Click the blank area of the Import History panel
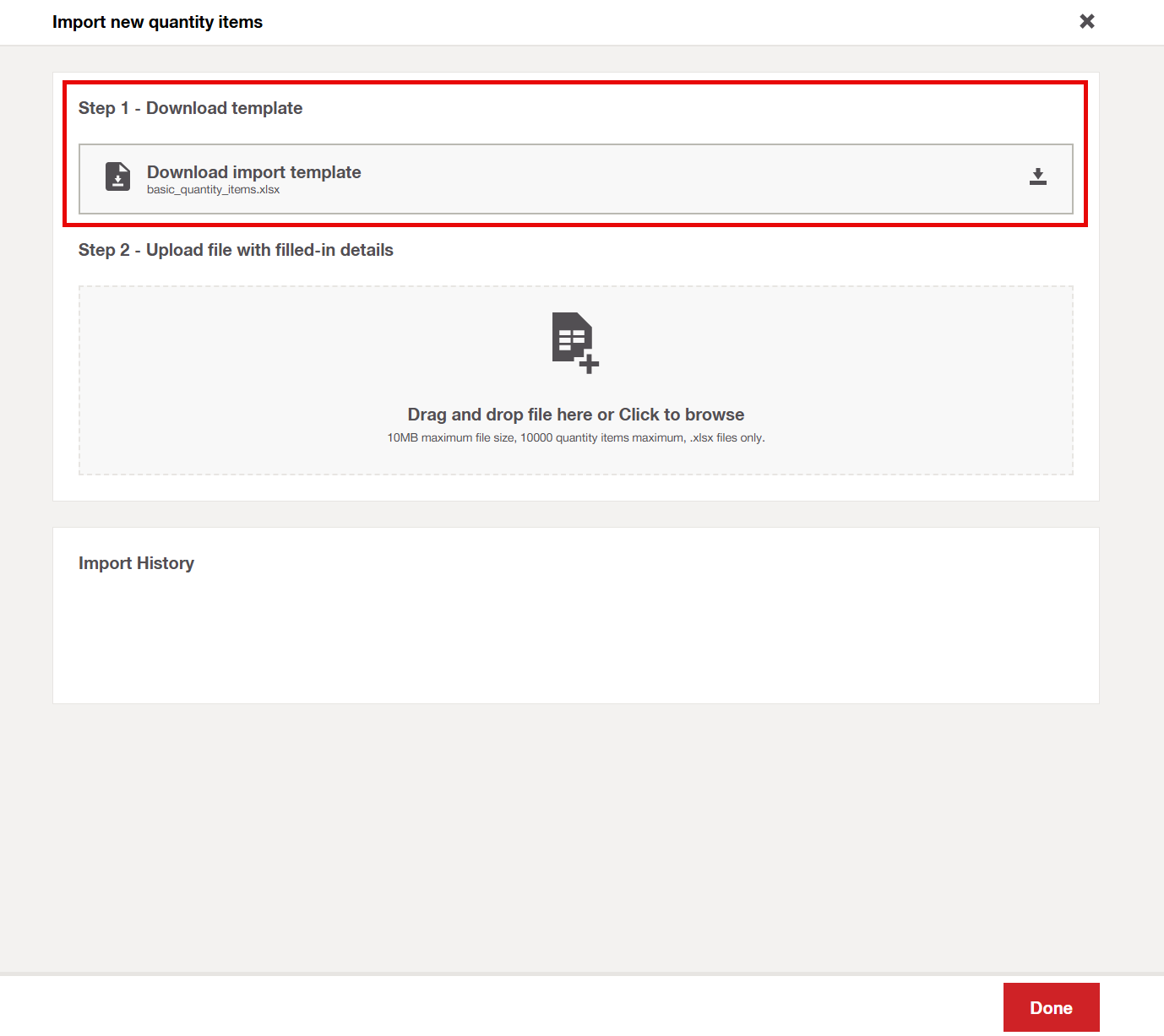This screenshot has height=1036, width=1164. [574, 642]
